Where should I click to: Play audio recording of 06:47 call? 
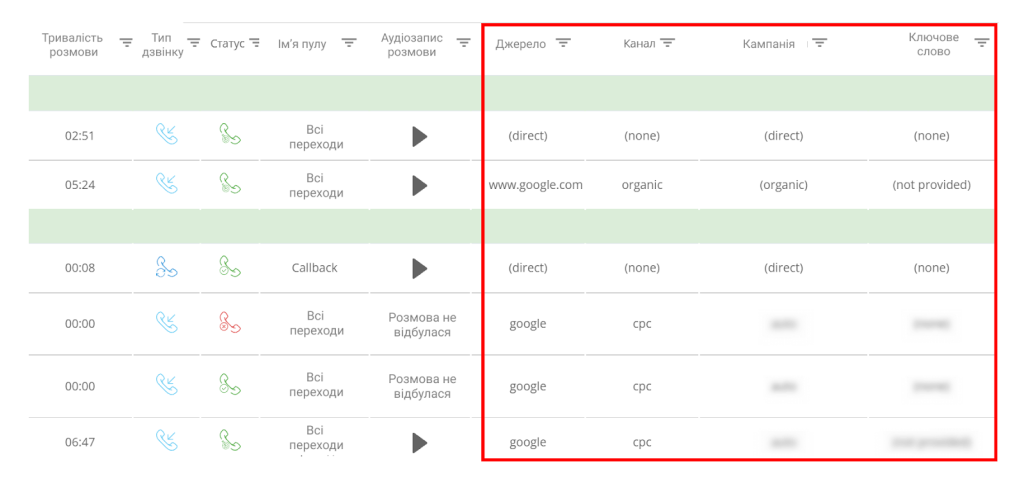pyautogui.click(x=419, y=443)
